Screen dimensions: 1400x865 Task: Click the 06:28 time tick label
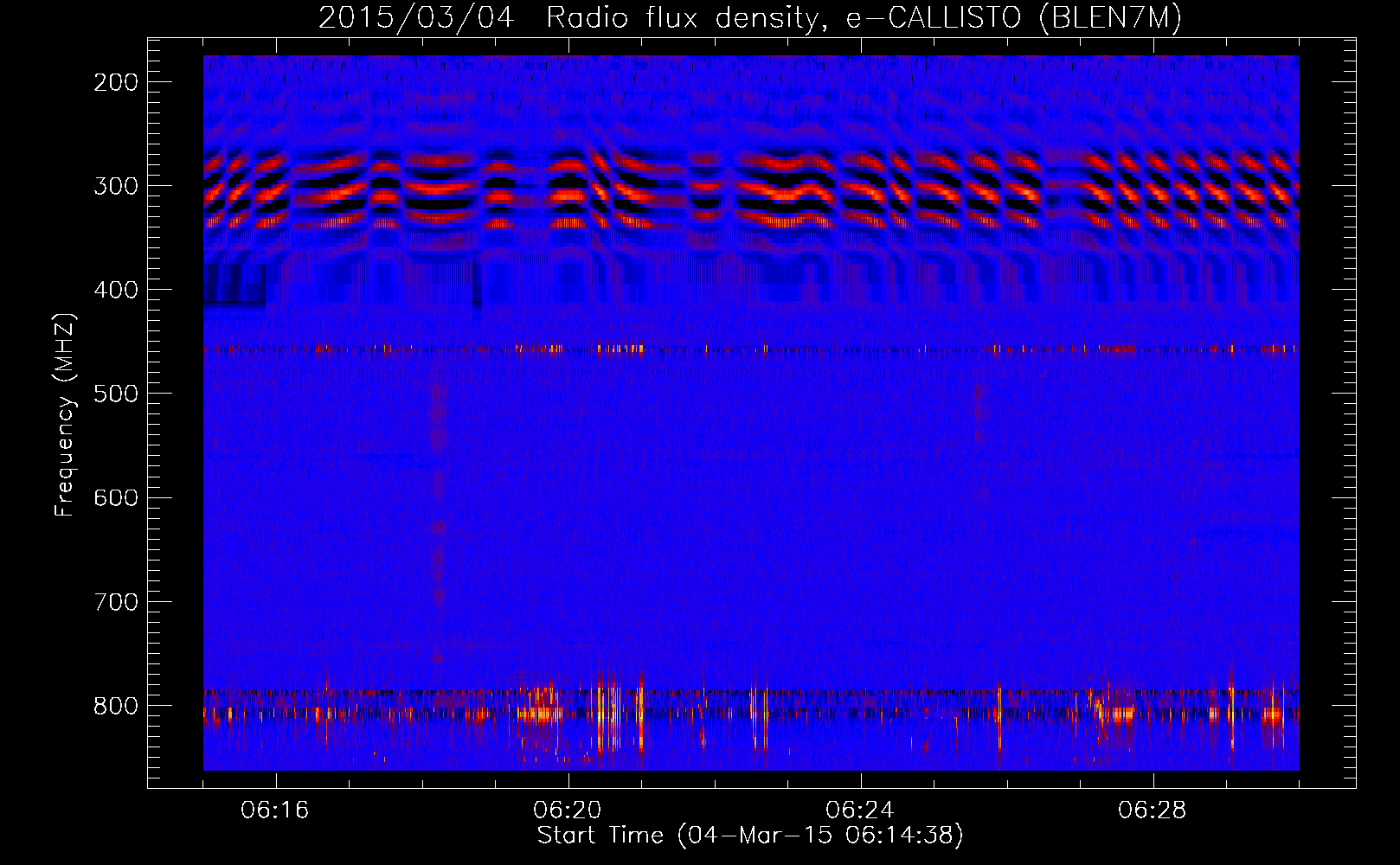(x=1153, y=811)
